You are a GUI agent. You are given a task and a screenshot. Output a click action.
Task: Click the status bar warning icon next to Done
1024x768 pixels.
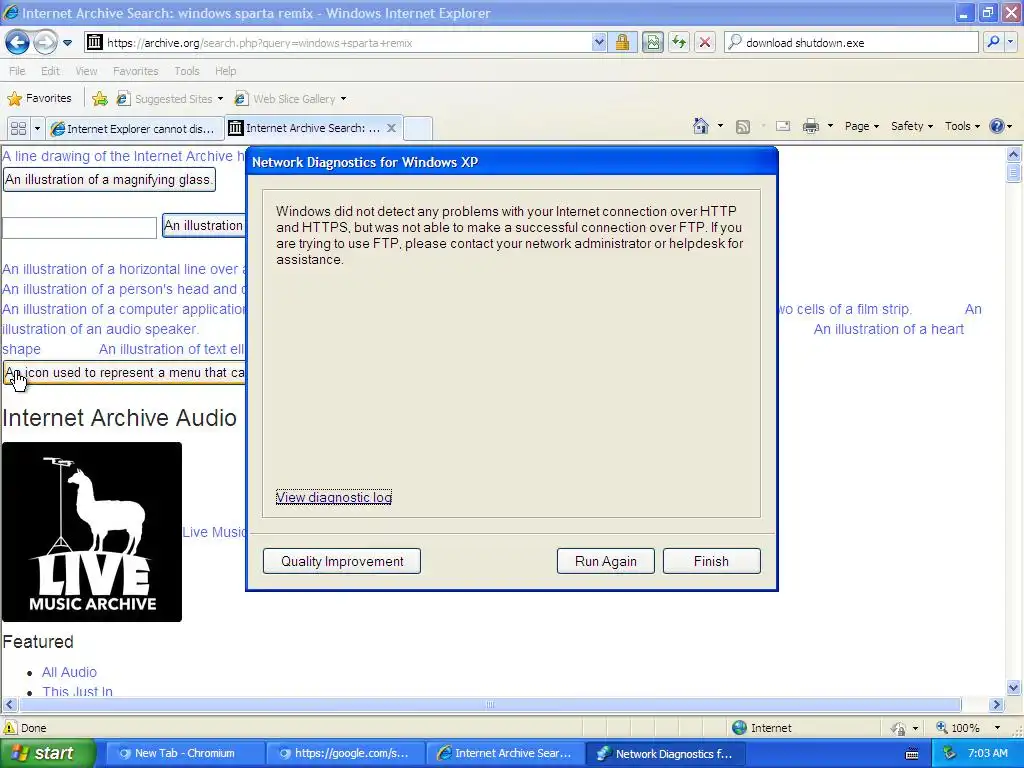(x=10, y=728)
